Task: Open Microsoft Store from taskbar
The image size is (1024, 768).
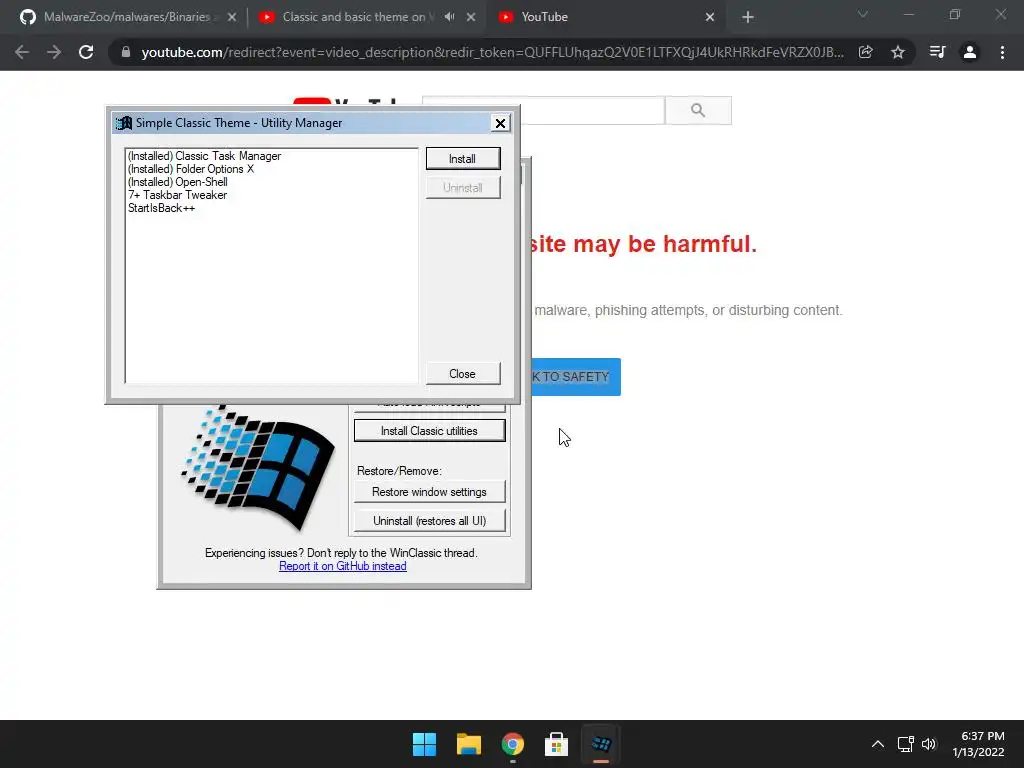Action: (556, 744)
